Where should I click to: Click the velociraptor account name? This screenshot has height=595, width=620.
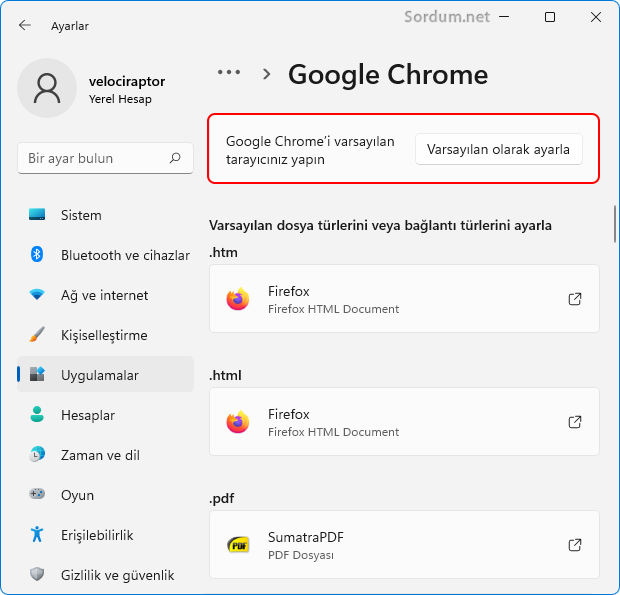tap(127, 81)
